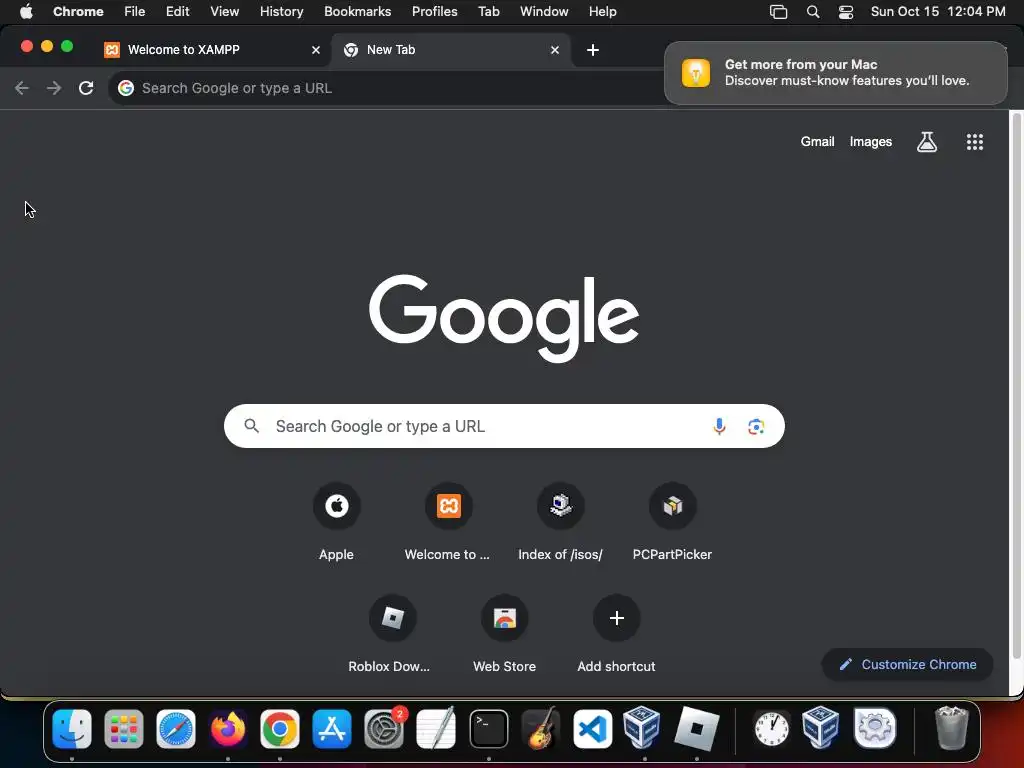
Task: Open the Welcome to XAMPP shortcut tile
Action: 449,506
